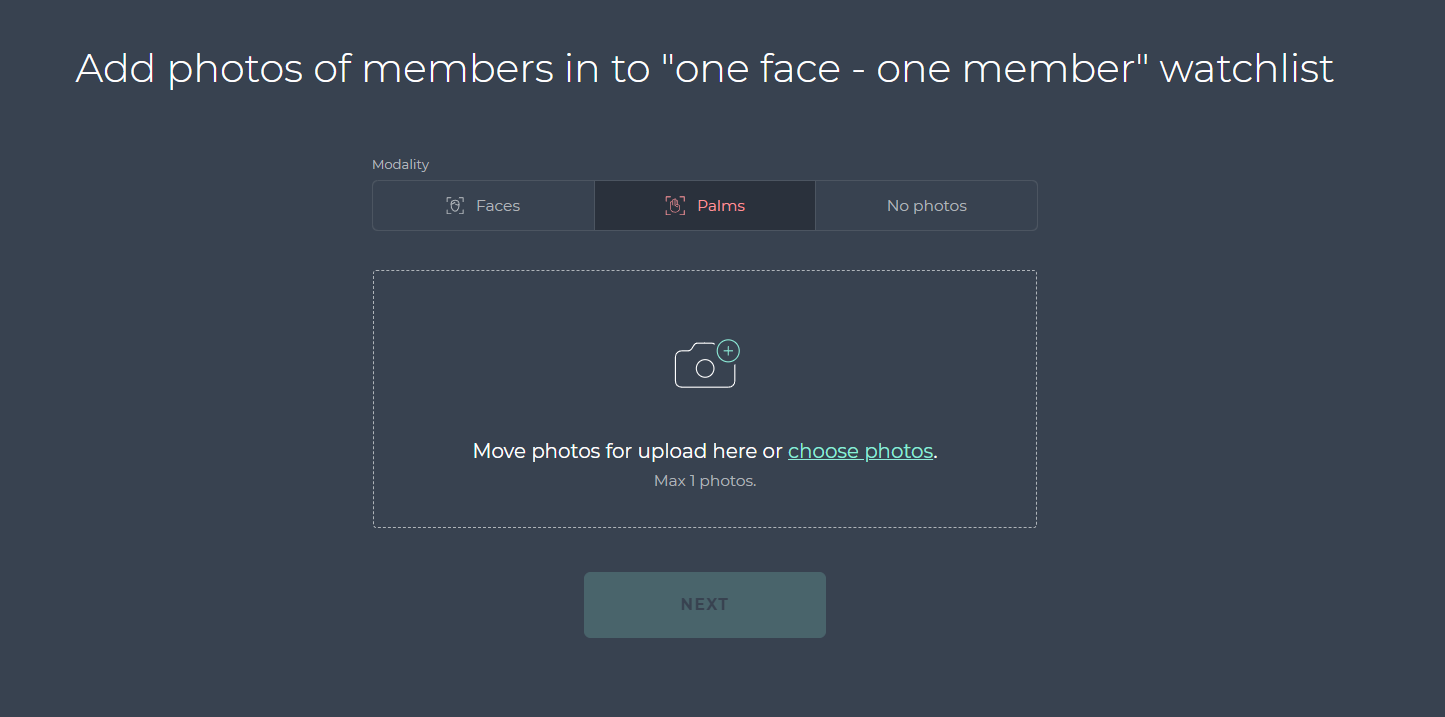Viewport: 1445px width, 717px height.
Task: Click the 'Palms' text label
Action: tap(721, 206)
